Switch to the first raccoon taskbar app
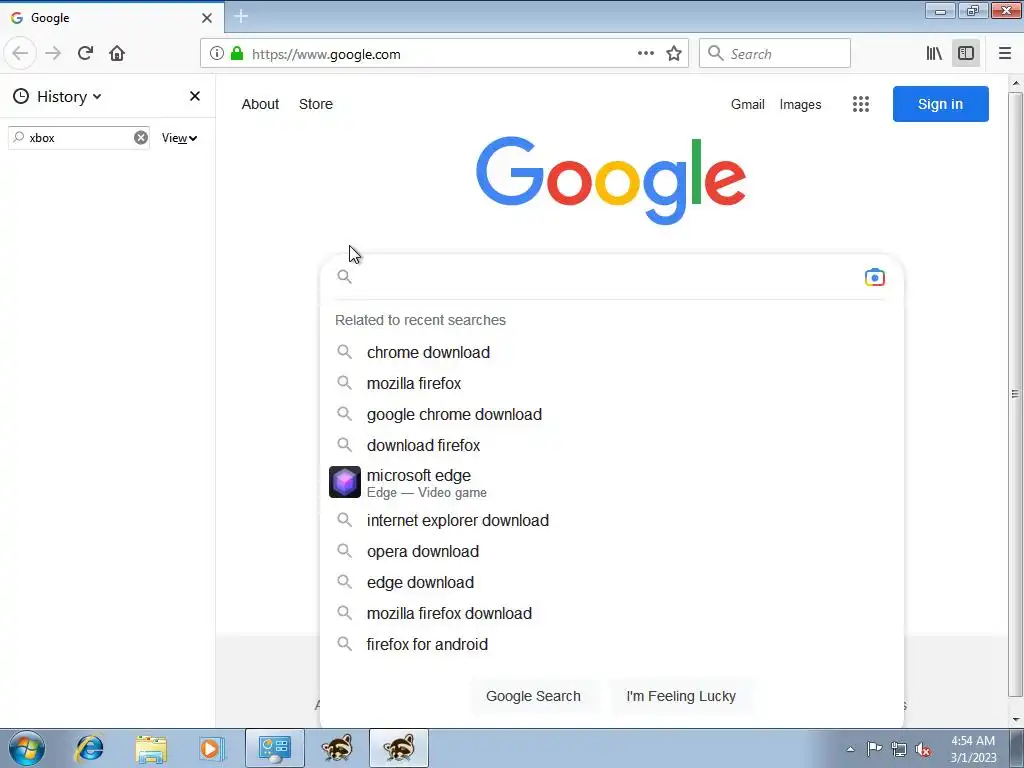 point(337,748)
